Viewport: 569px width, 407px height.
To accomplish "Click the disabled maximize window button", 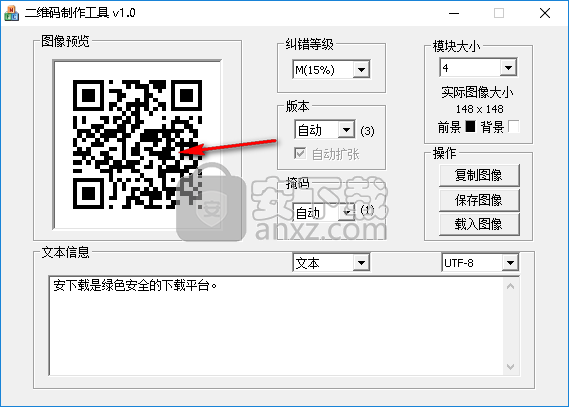I will pos(499,13).
